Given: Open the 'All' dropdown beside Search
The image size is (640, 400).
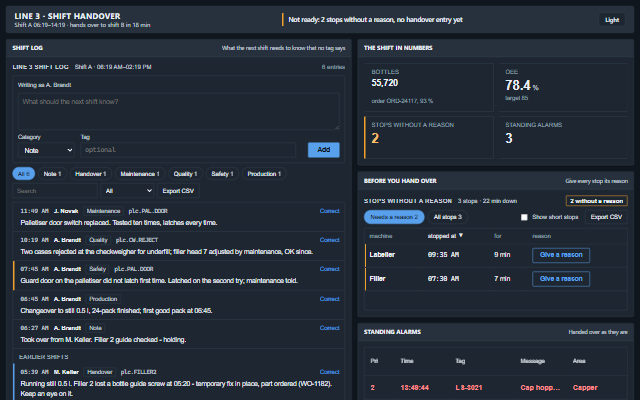Looking at the screenshot, I should click(127, 191).
